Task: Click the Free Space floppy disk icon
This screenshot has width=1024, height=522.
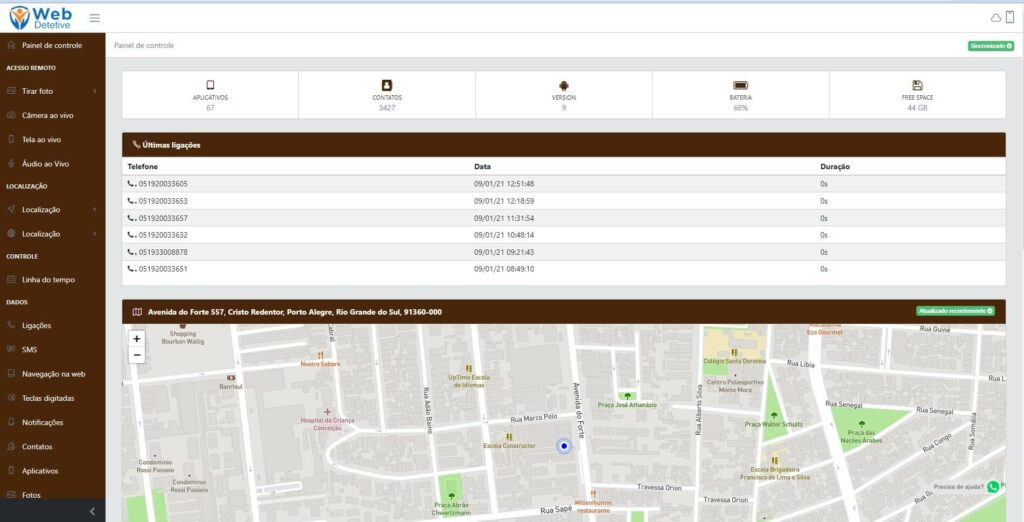Action: click(x=917, y=85)
